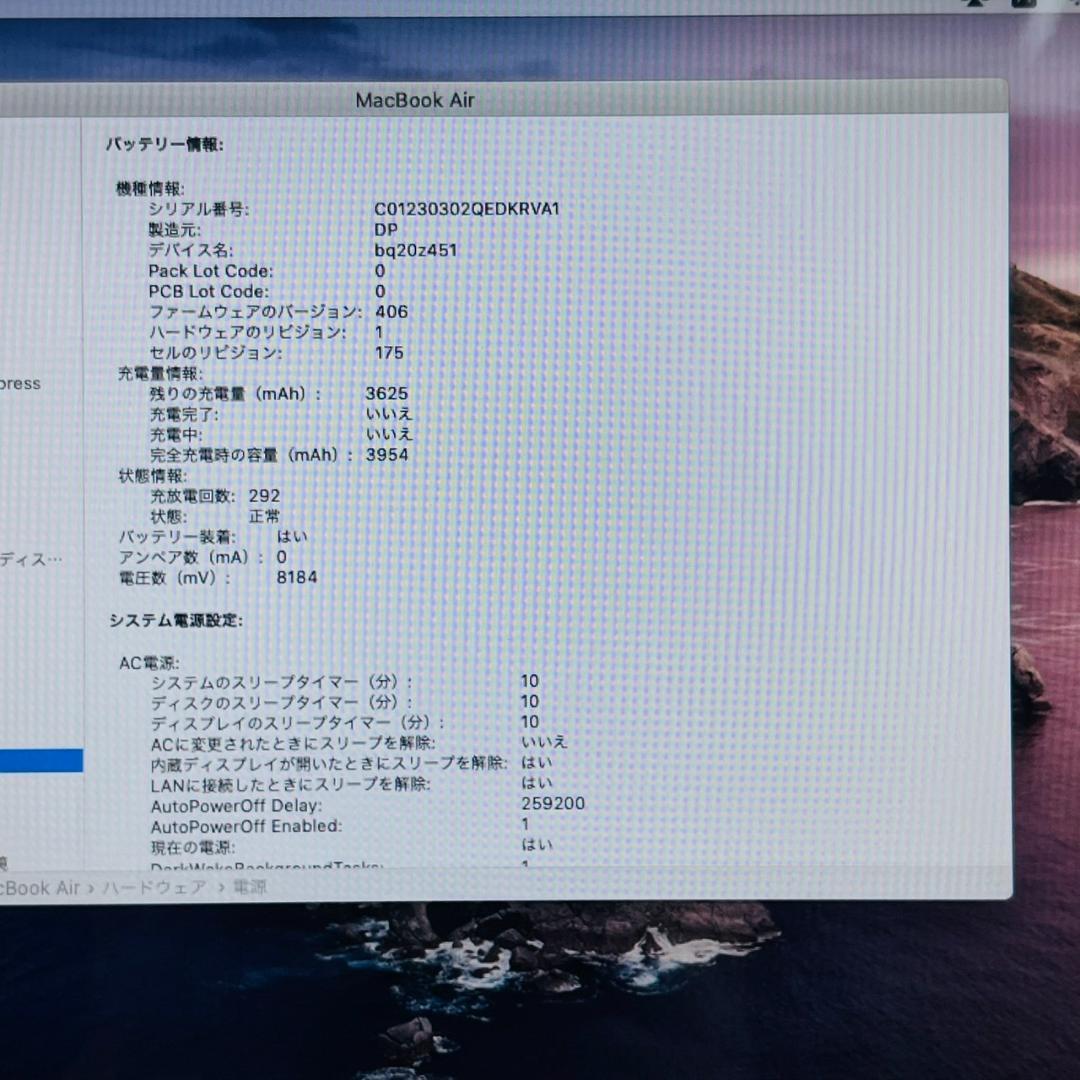
Task: Select the 充放電回数 value 292
Action: [x=265, y=495]
